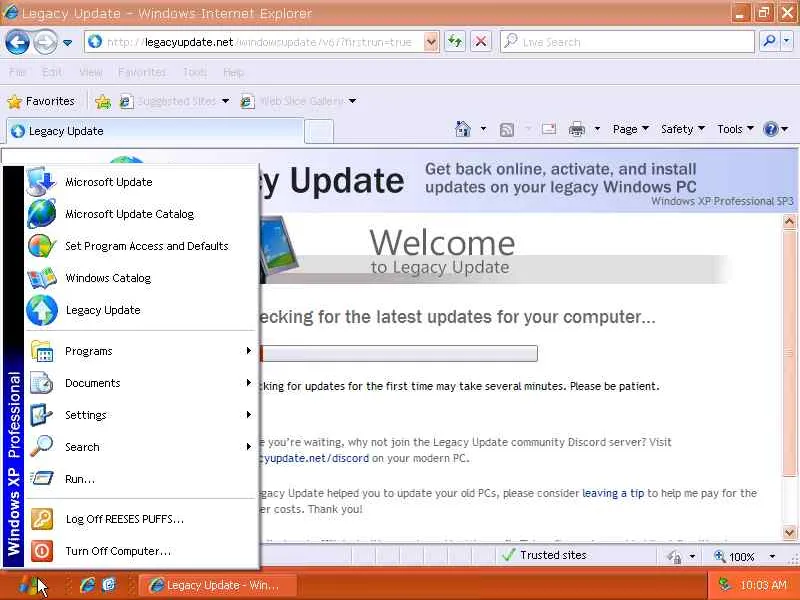
Task: Launch Legacy Update from Start menu
Action: pos(142,310)
